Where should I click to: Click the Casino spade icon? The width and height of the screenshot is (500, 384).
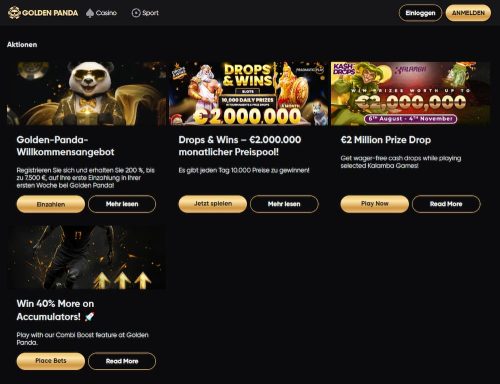coord(90,13)
